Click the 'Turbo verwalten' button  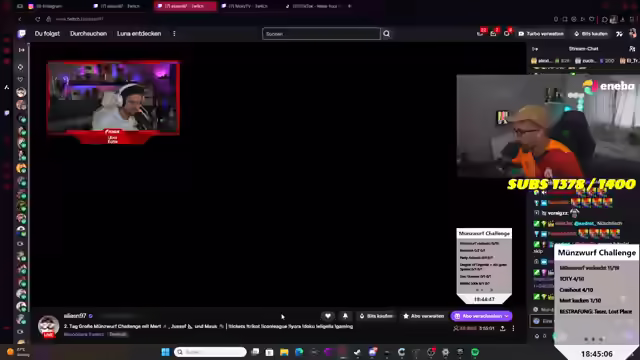click(541, 34)
